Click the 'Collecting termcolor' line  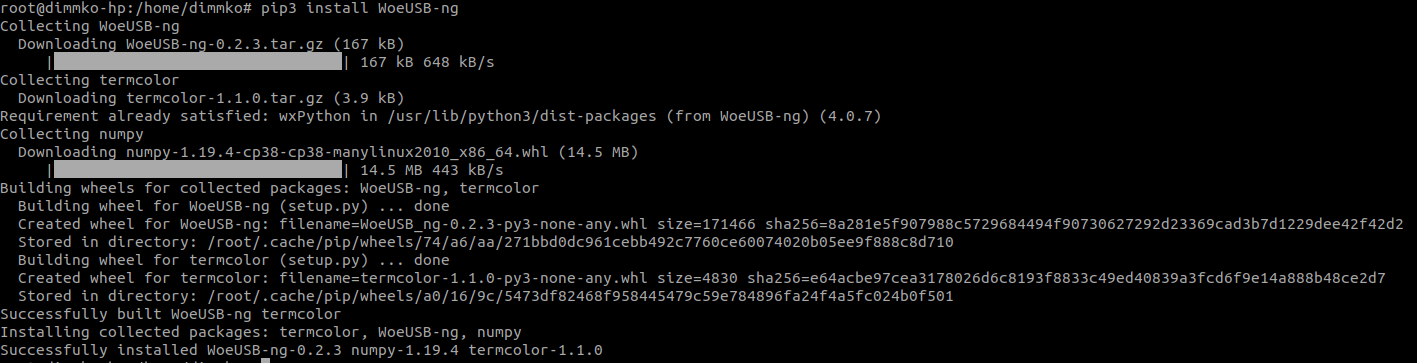pyautogui.click(x=89, y=80)
